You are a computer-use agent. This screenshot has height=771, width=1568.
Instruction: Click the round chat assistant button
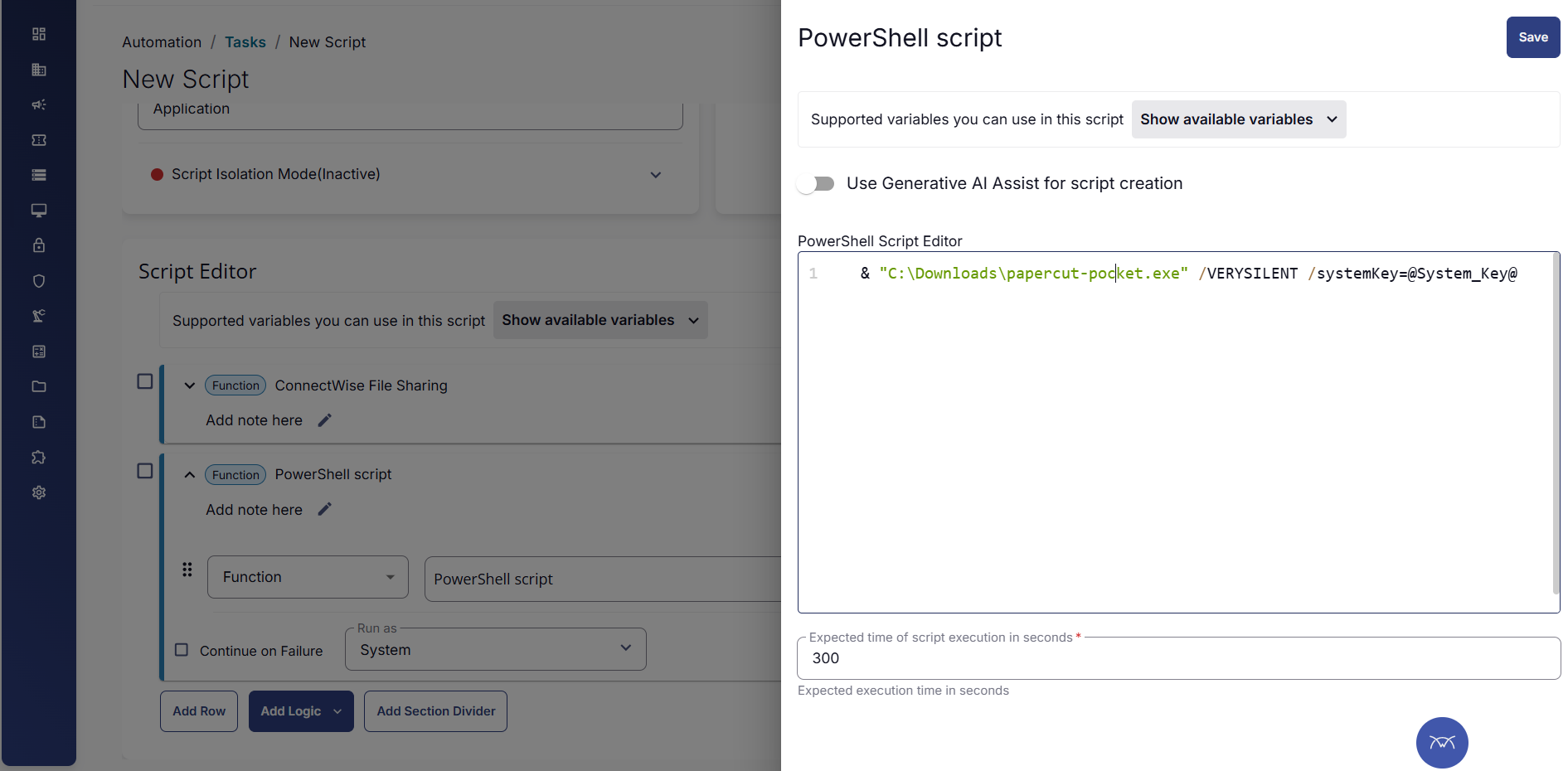coord(1442,743)
